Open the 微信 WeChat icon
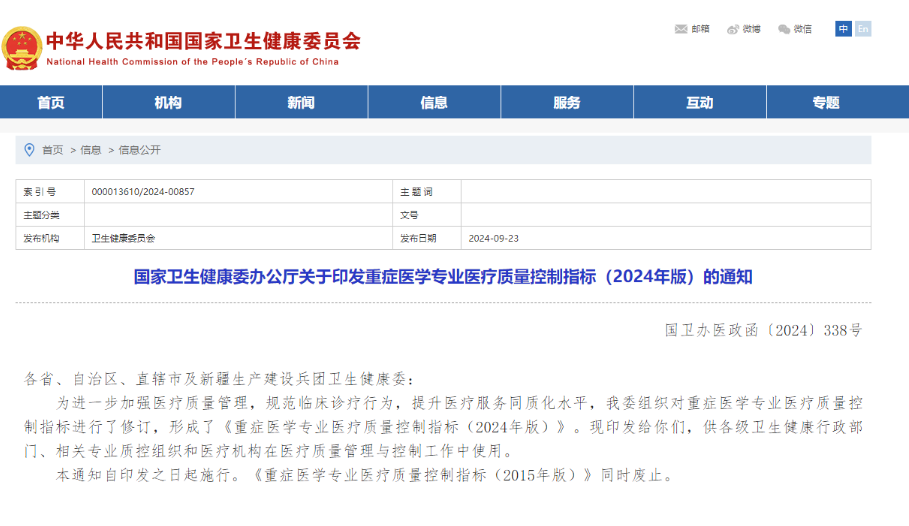The image size is (909, 526). coord(784,29)
